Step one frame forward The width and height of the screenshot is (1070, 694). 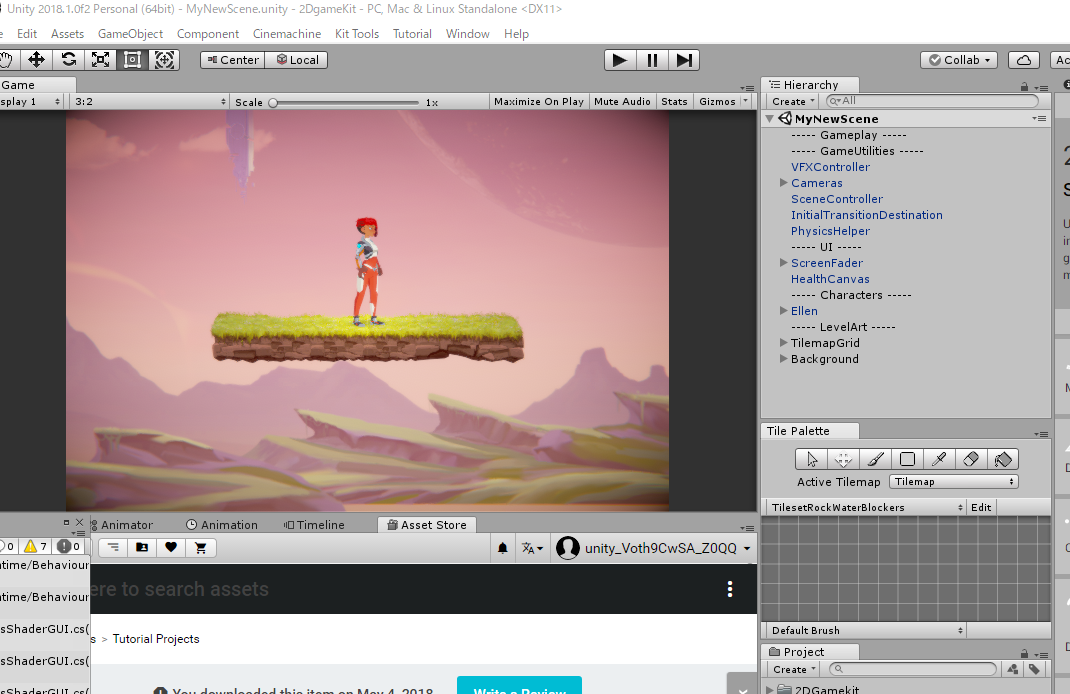pos(683,60)
